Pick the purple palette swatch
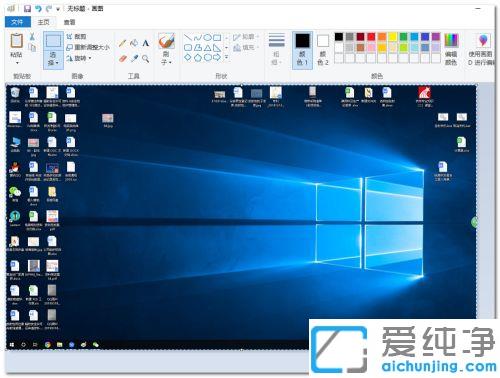The width and height of the screenshot is (500, 378). click(x=436, y=37)
